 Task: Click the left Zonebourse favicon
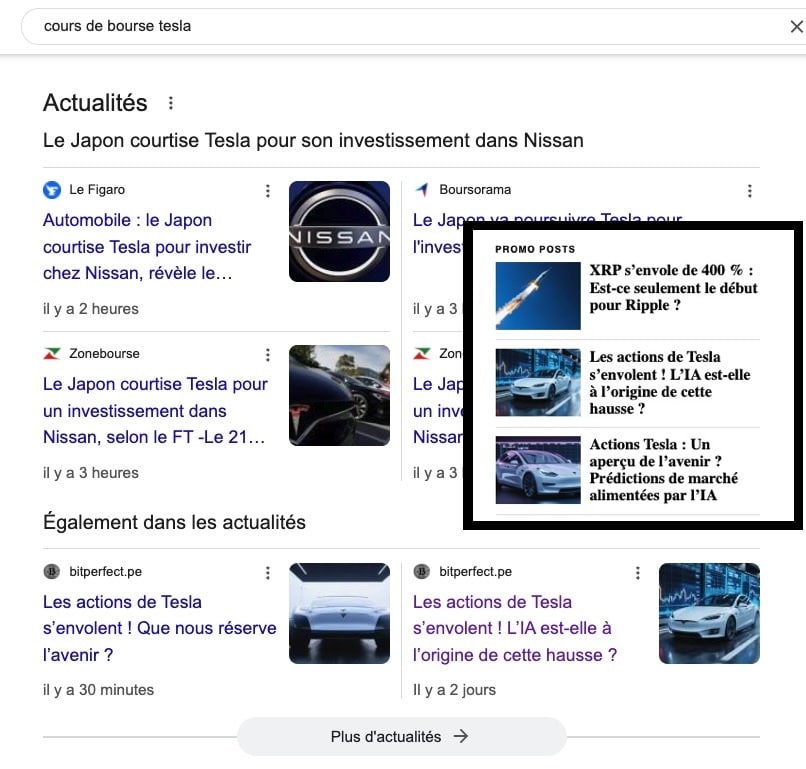coord(52,354)
